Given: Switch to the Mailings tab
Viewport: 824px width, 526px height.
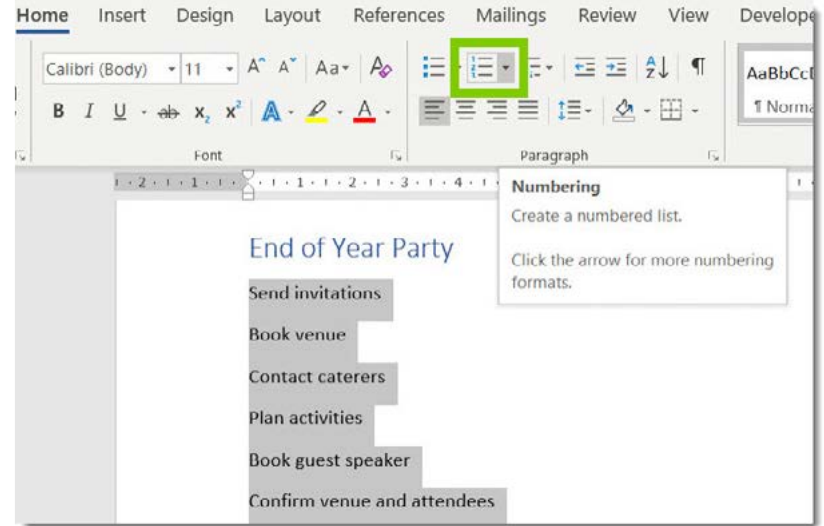Looking at the screenshot, I should [x=511, y=15].
